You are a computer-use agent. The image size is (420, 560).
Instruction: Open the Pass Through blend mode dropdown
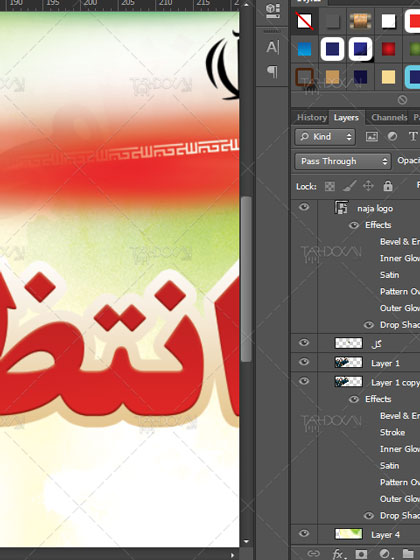[342, 161]
